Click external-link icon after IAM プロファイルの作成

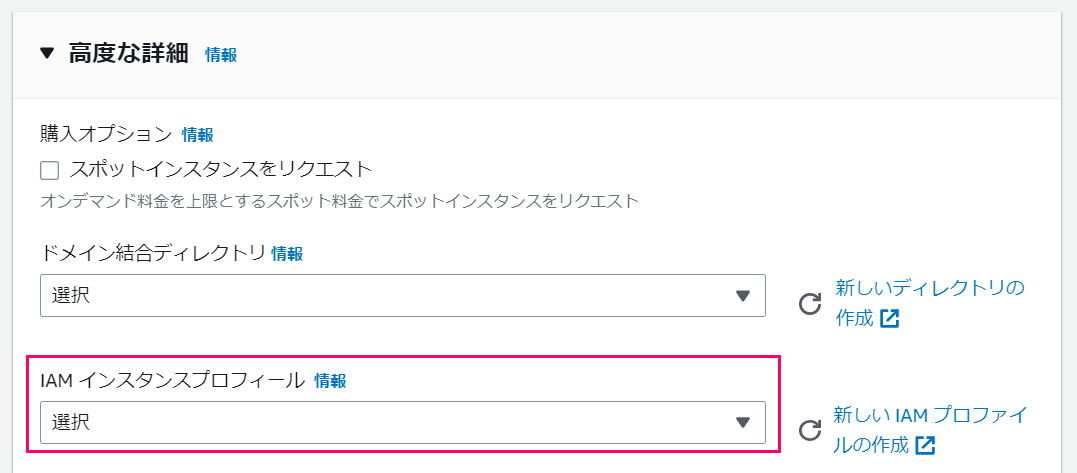[926, 446]
